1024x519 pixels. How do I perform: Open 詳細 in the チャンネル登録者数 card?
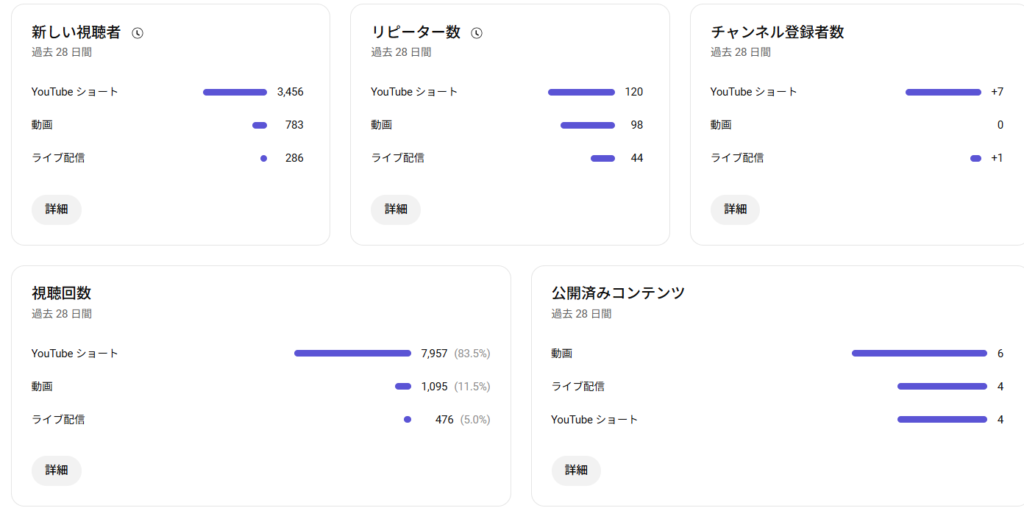pos(735,209)
